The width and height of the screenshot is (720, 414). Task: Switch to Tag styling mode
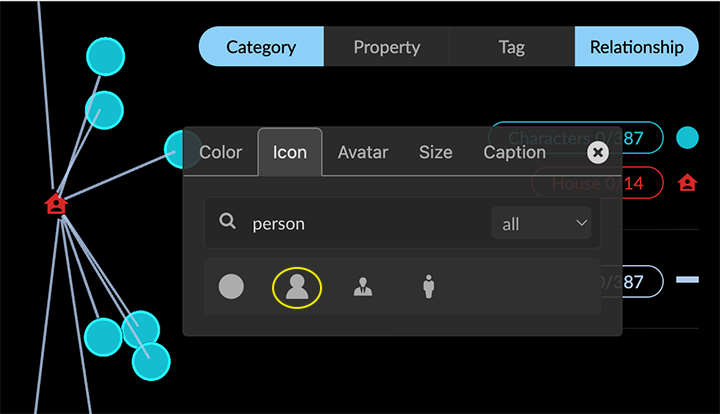511,47
